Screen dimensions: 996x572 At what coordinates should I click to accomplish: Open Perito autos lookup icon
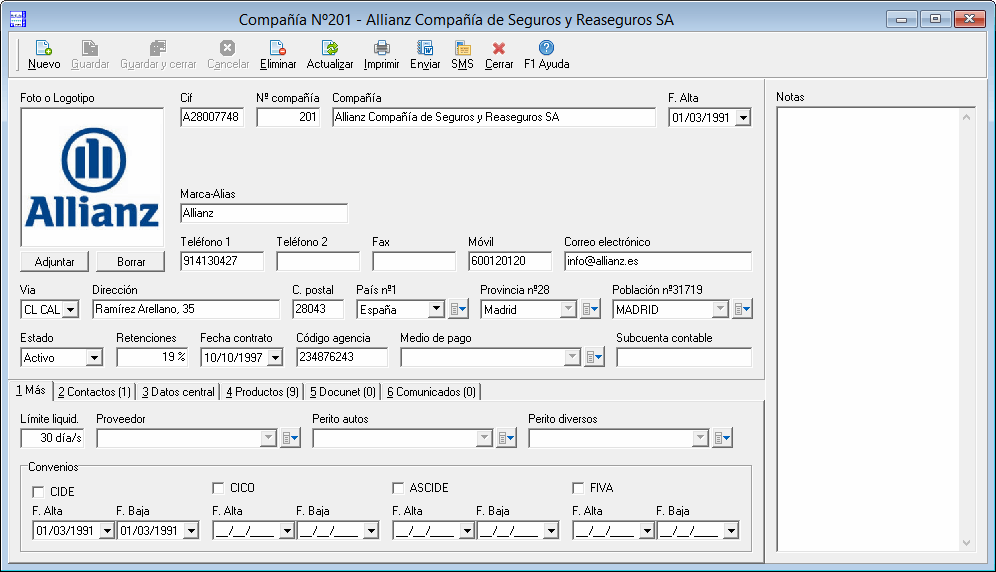506,438
